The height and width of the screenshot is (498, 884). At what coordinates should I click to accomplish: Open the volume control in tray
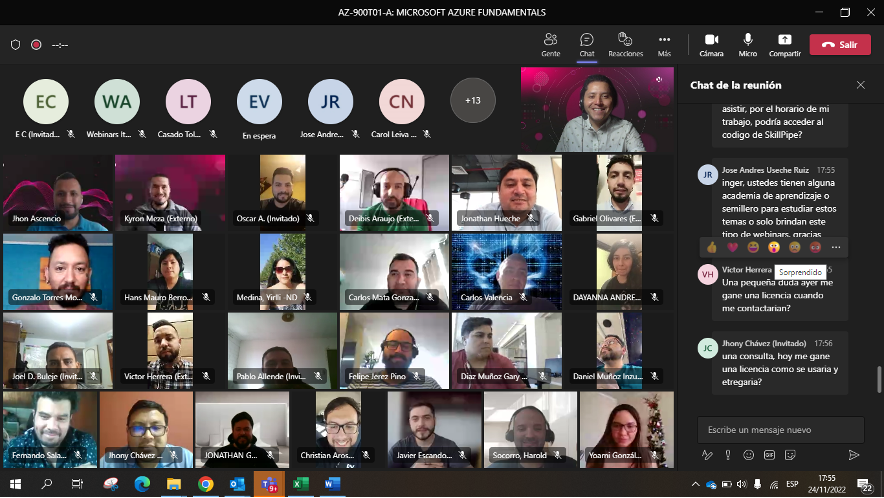(x=741, y=484)
